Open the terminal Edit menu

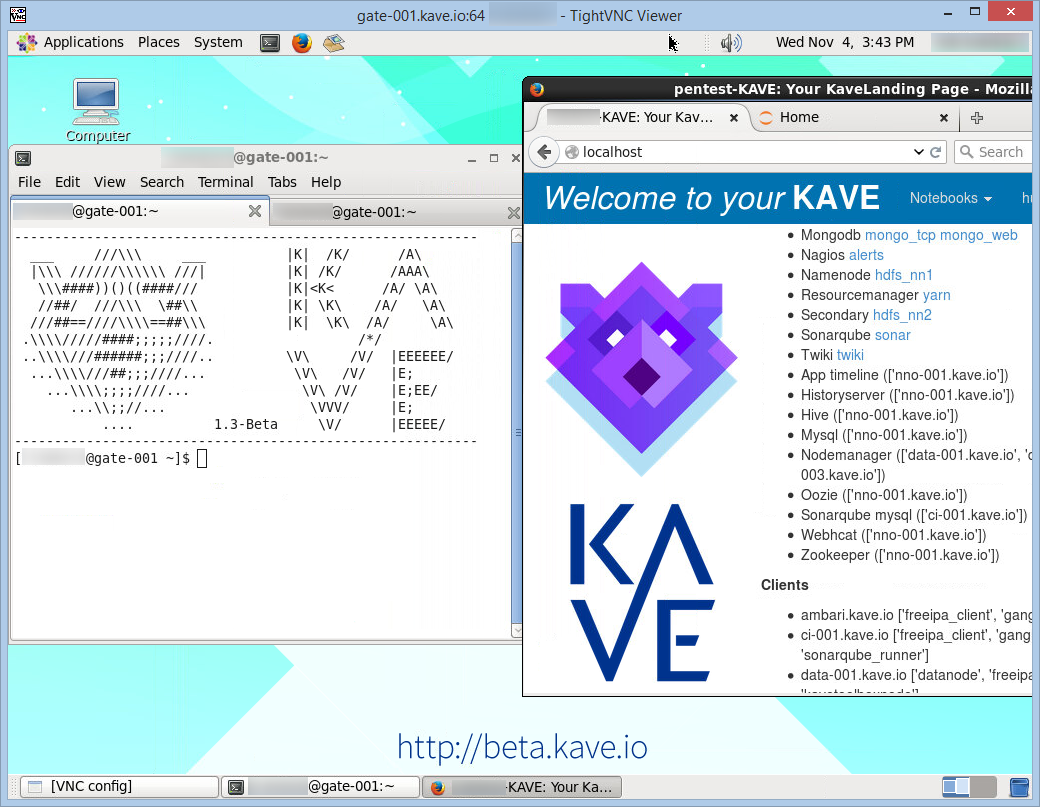(67, 182)
